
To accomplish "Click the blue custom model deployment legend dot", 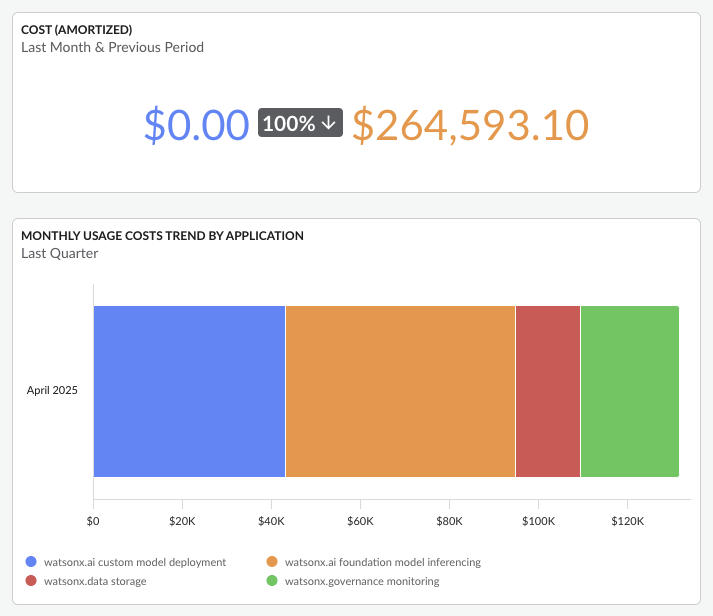I will 31,562.
